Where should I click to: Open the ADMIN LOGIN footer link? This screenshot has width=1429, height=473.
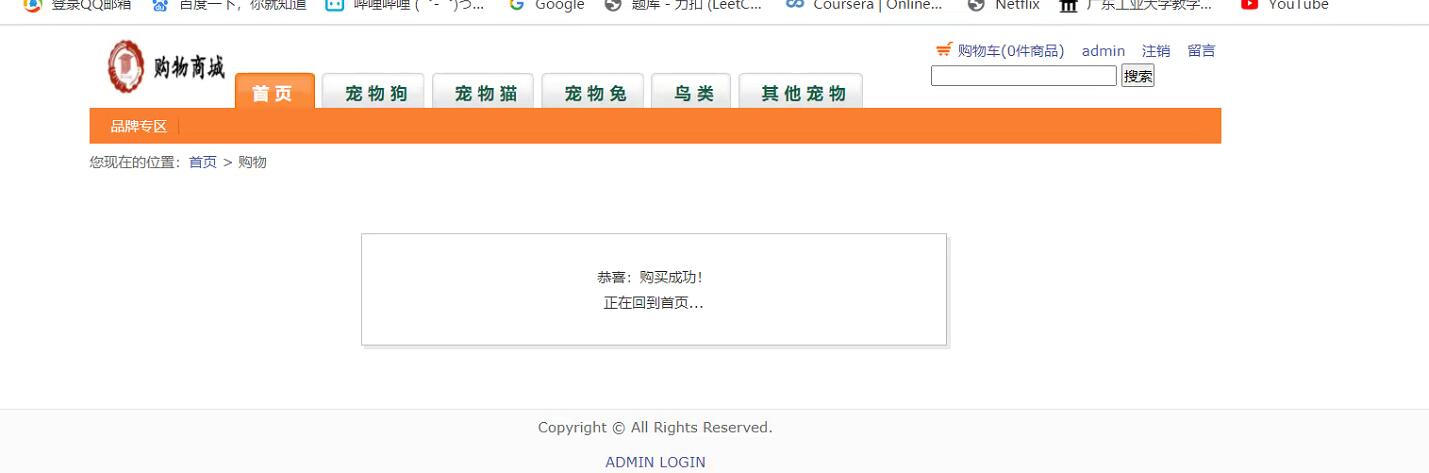(655, 462)
